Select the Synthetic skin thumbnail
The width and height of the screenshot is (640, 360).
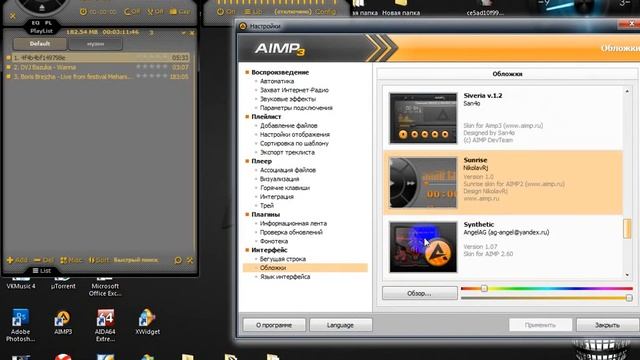pyautogui.click(x=423, y=247)
